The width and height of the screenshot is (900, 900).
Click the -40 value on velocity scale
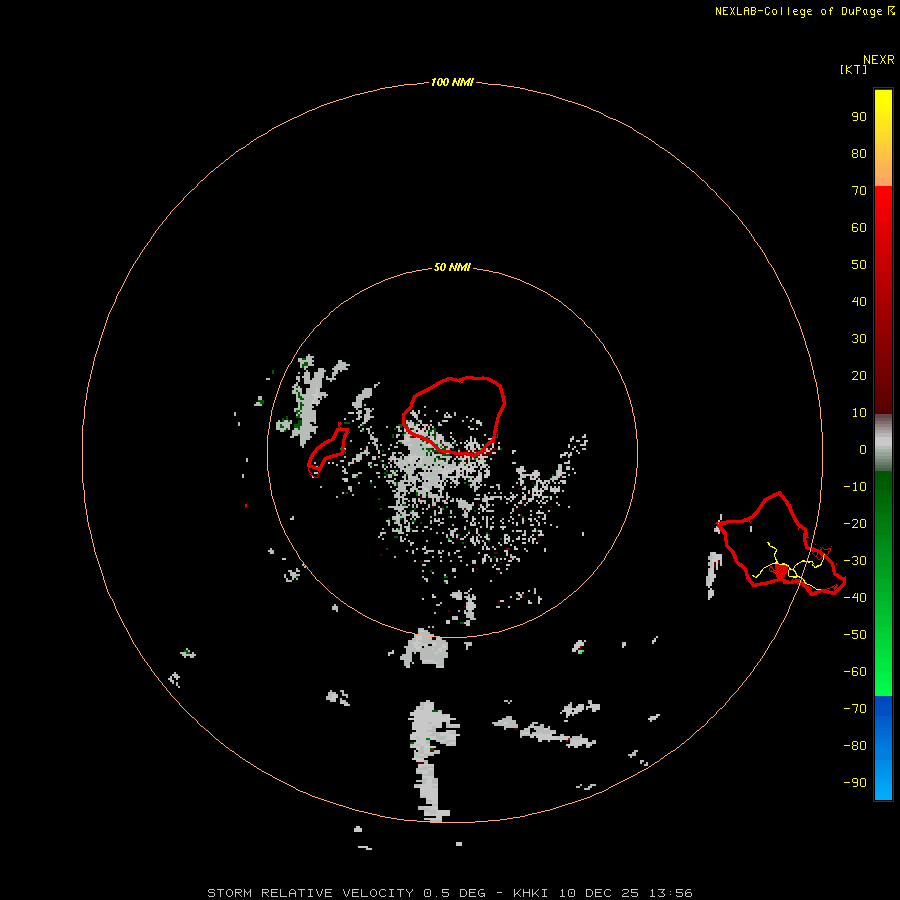pyautogui.click(x=855, y=598)
